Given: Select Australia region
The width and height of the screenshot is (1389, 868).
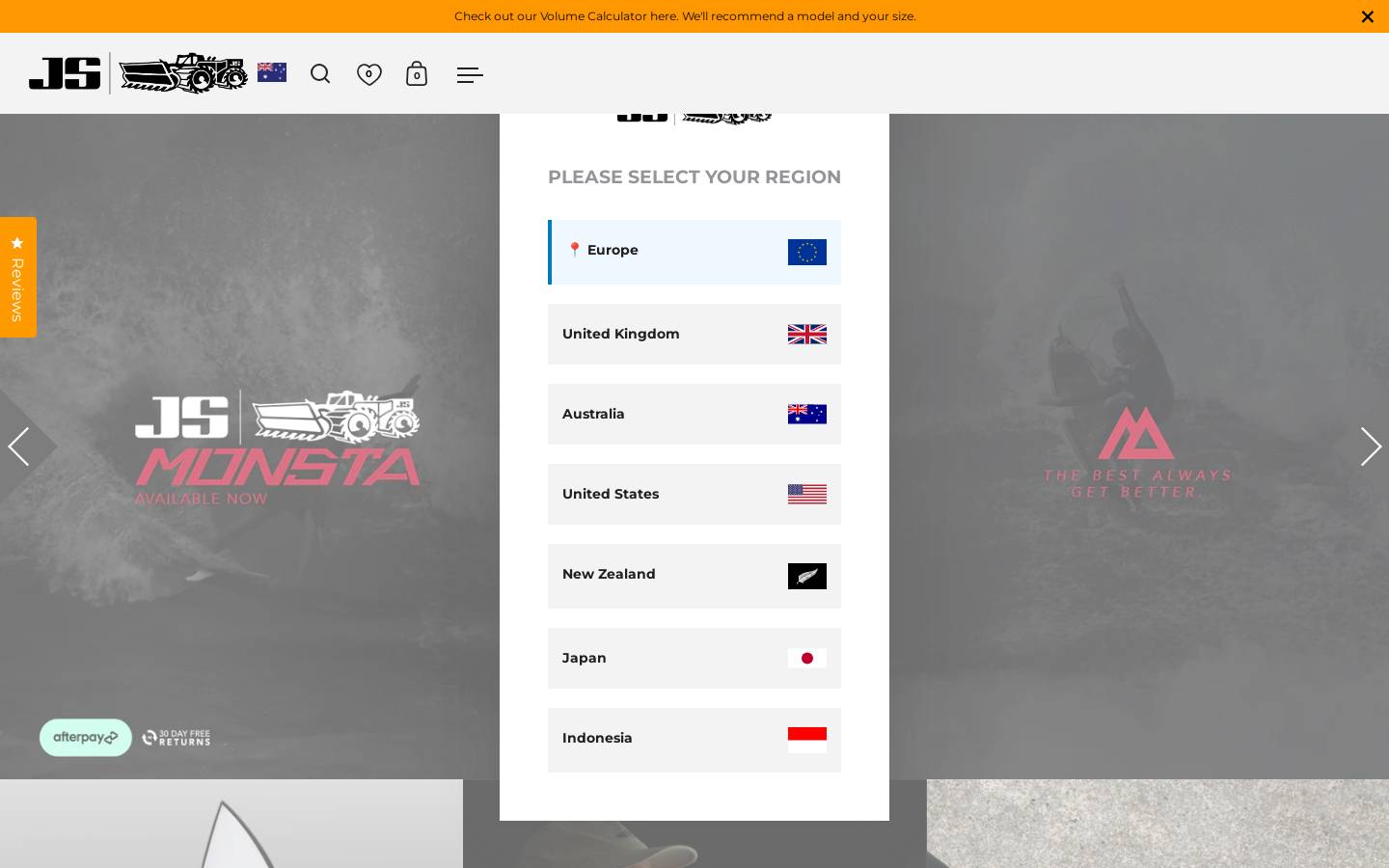Looking at the screenshot, I should (694, 415).
